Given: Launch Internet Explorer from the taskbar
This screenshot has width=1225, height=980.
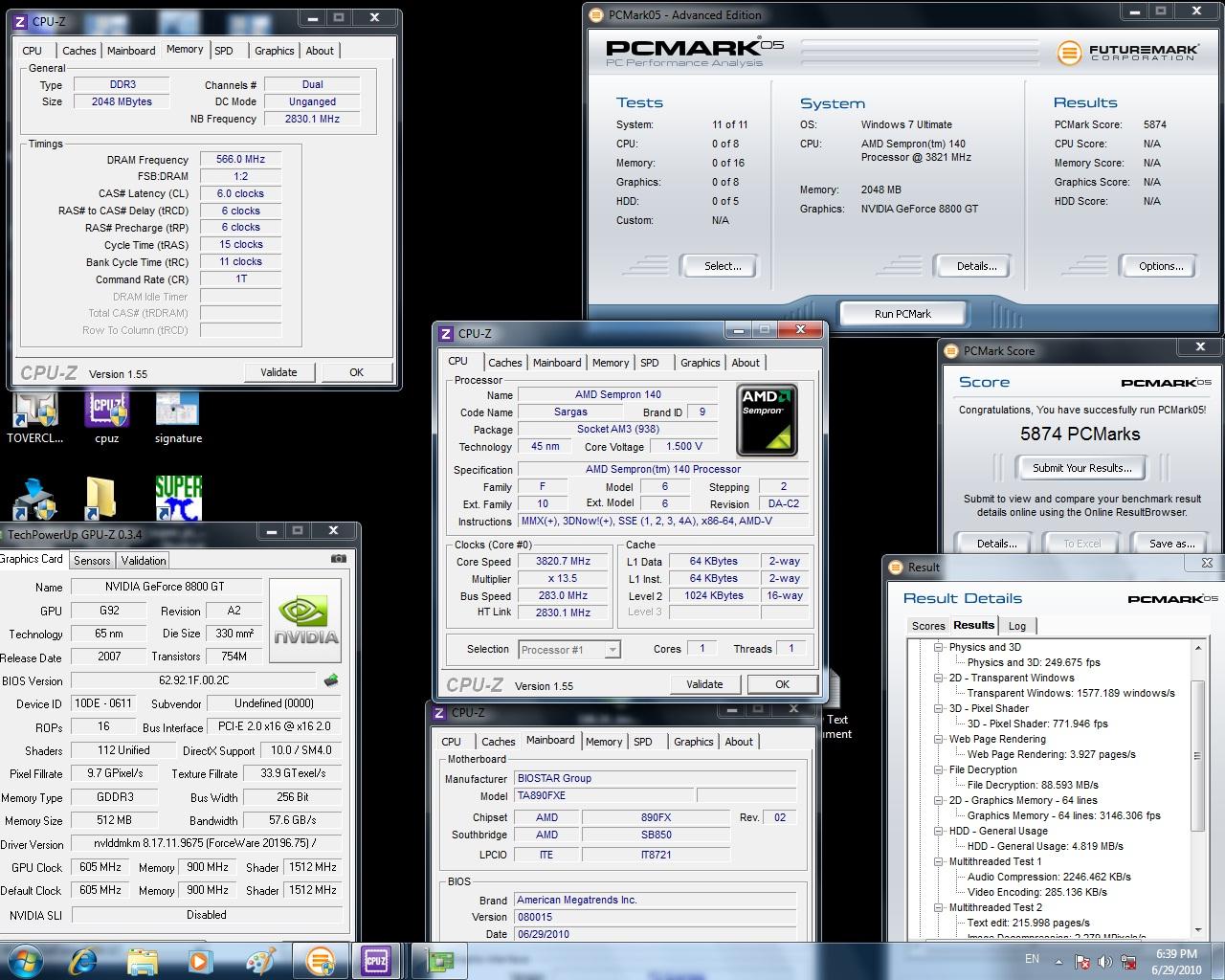Looking at the screenshot, I should [x=84, y=960].
